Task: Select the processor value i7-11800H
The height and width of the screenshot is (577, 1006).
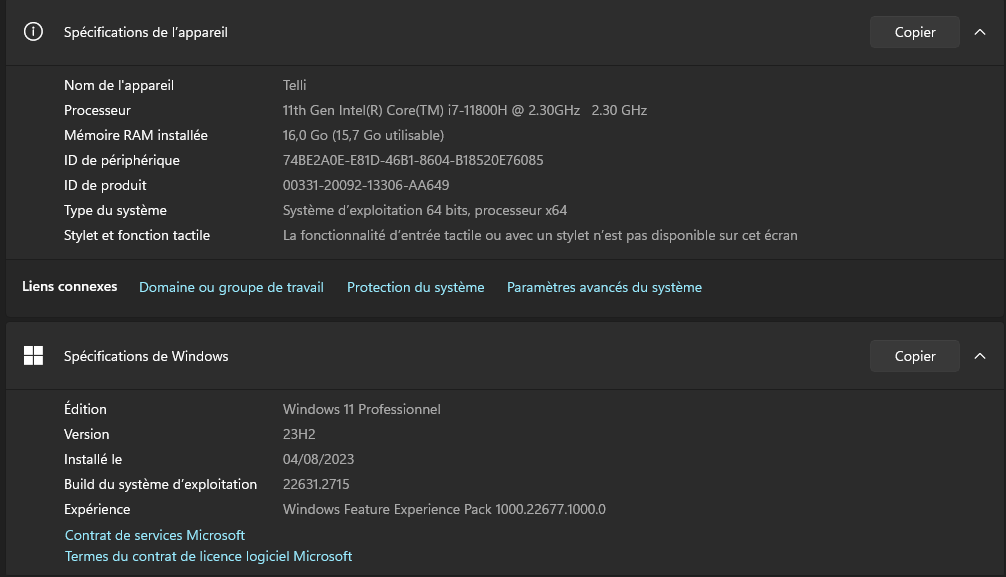Action: point(465,110)
